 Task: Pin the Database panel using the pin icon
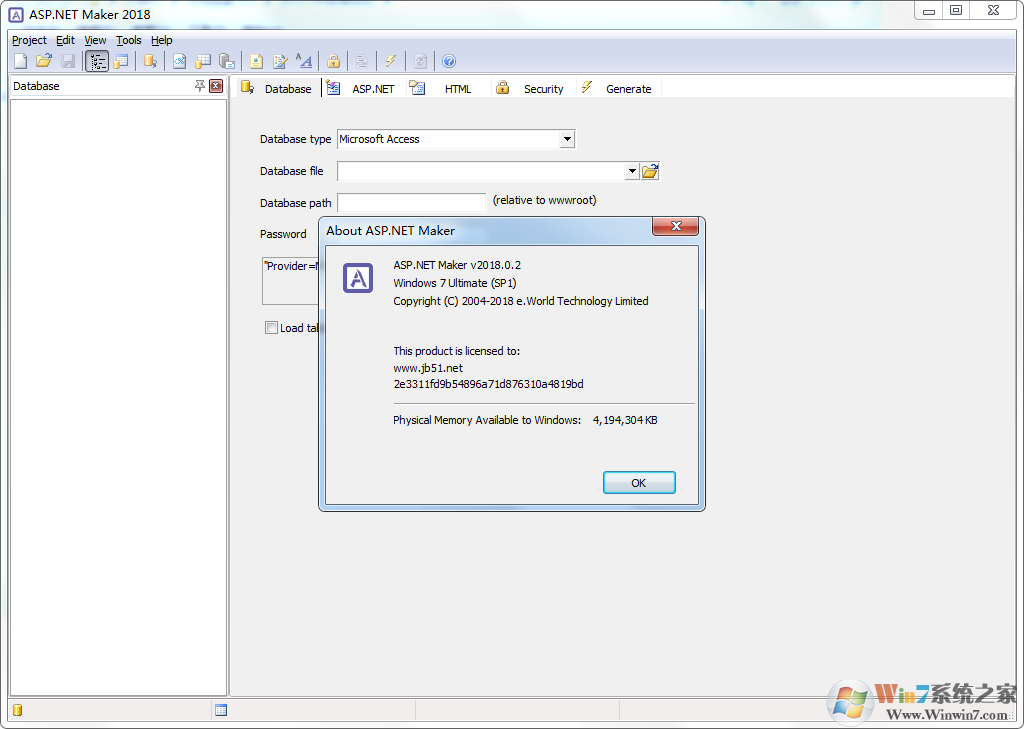[x=199, y=86]
